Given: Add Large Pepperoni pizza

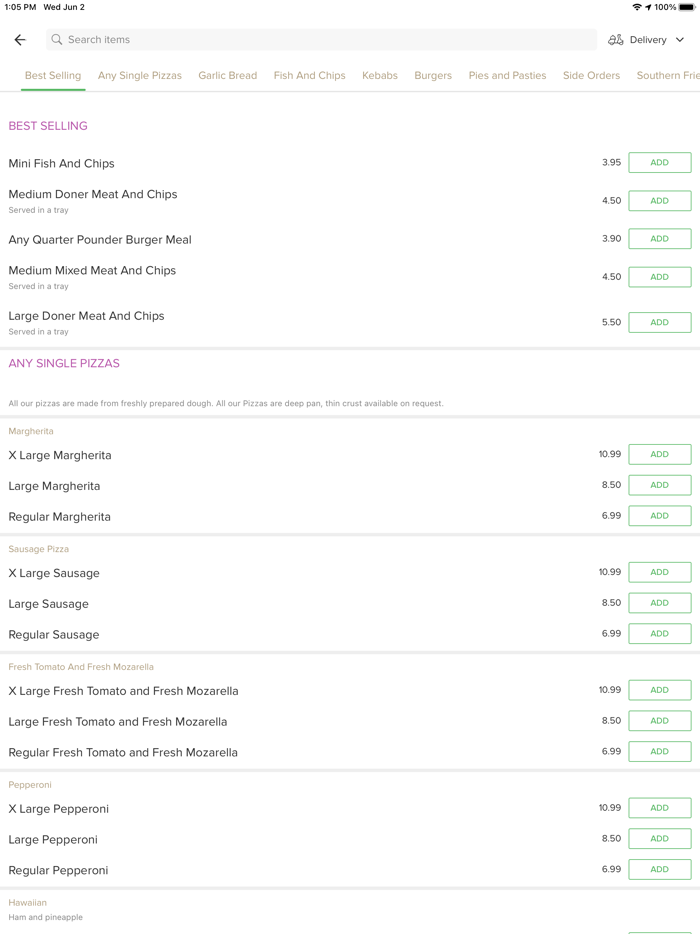Looking at the screenshot, I should coord(659,839).
